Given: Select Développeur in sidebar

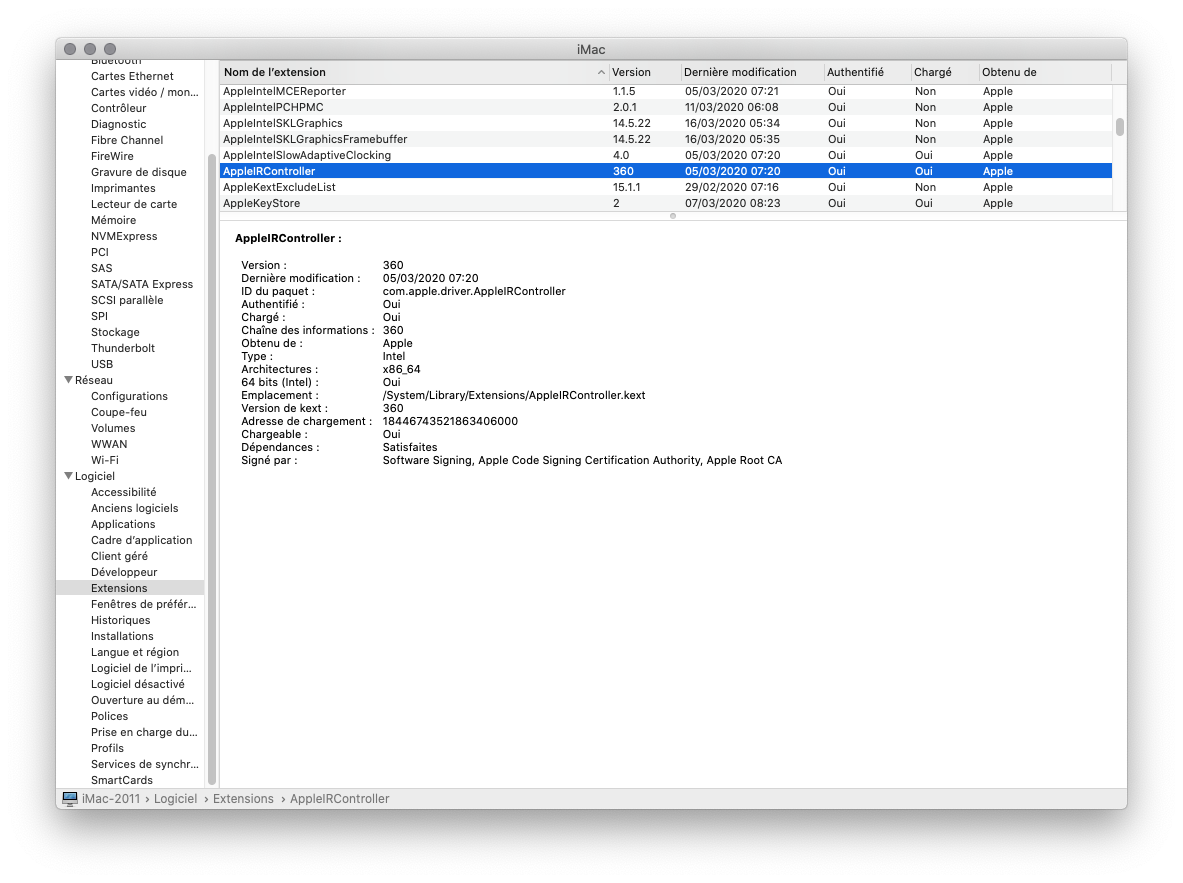Looking at the screenshot, I should (x=124, y=572).
